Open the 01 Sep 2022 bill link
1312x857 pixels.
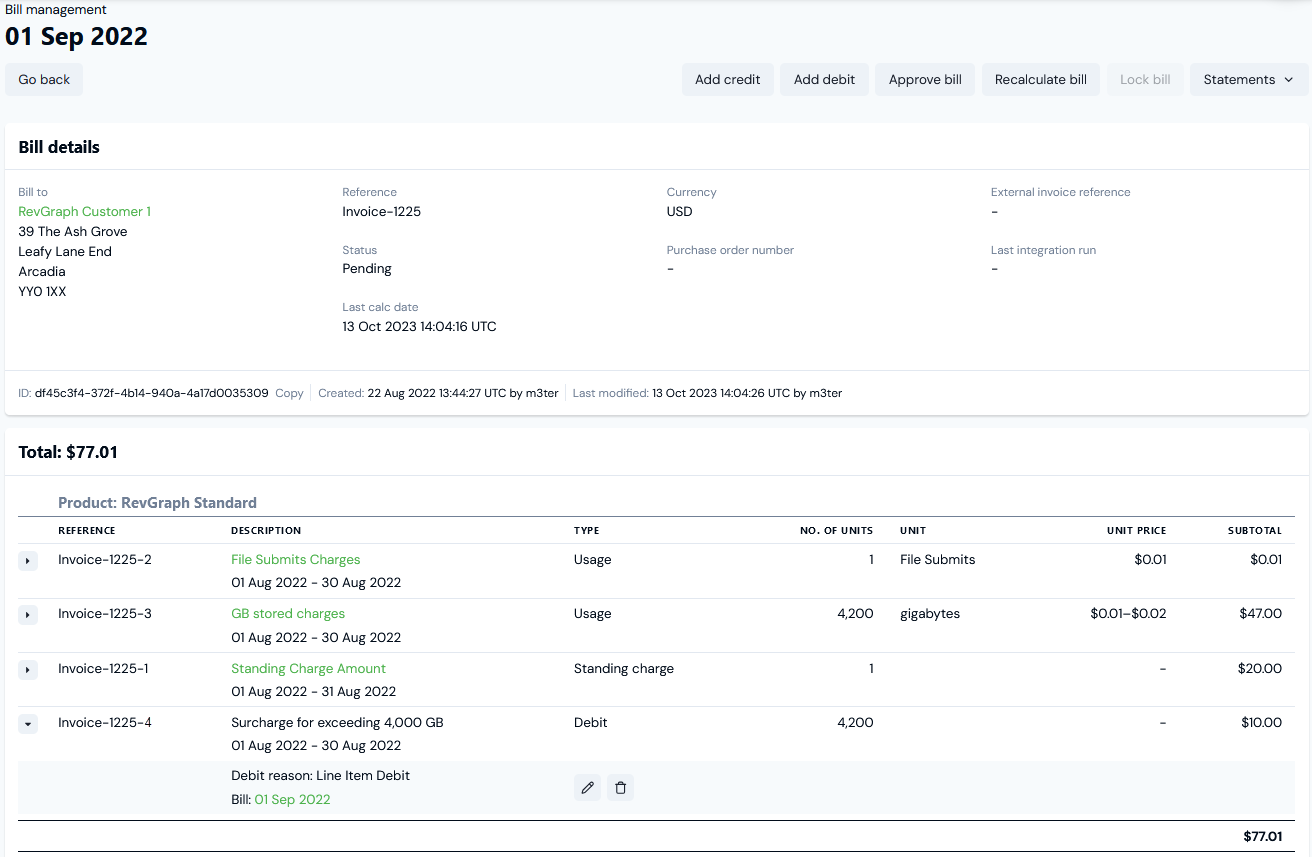(292, 800)
